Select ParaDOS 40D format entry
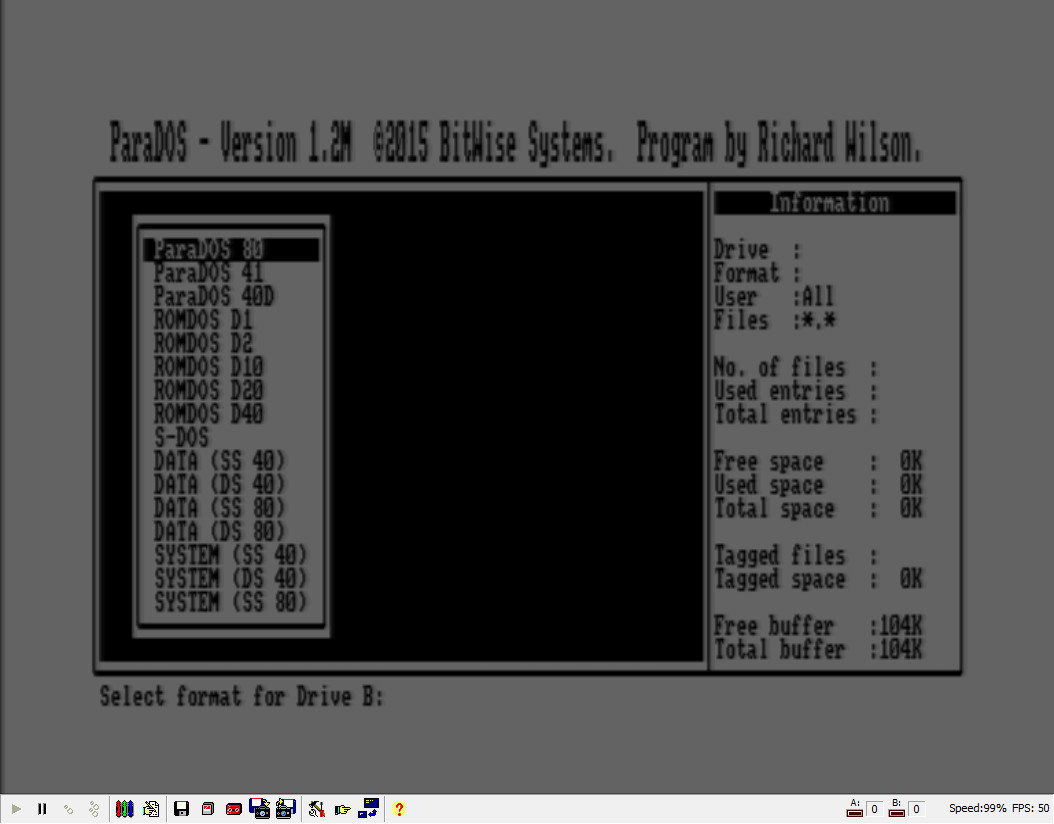Screen dimensions: 1054x824 point(214,296)
